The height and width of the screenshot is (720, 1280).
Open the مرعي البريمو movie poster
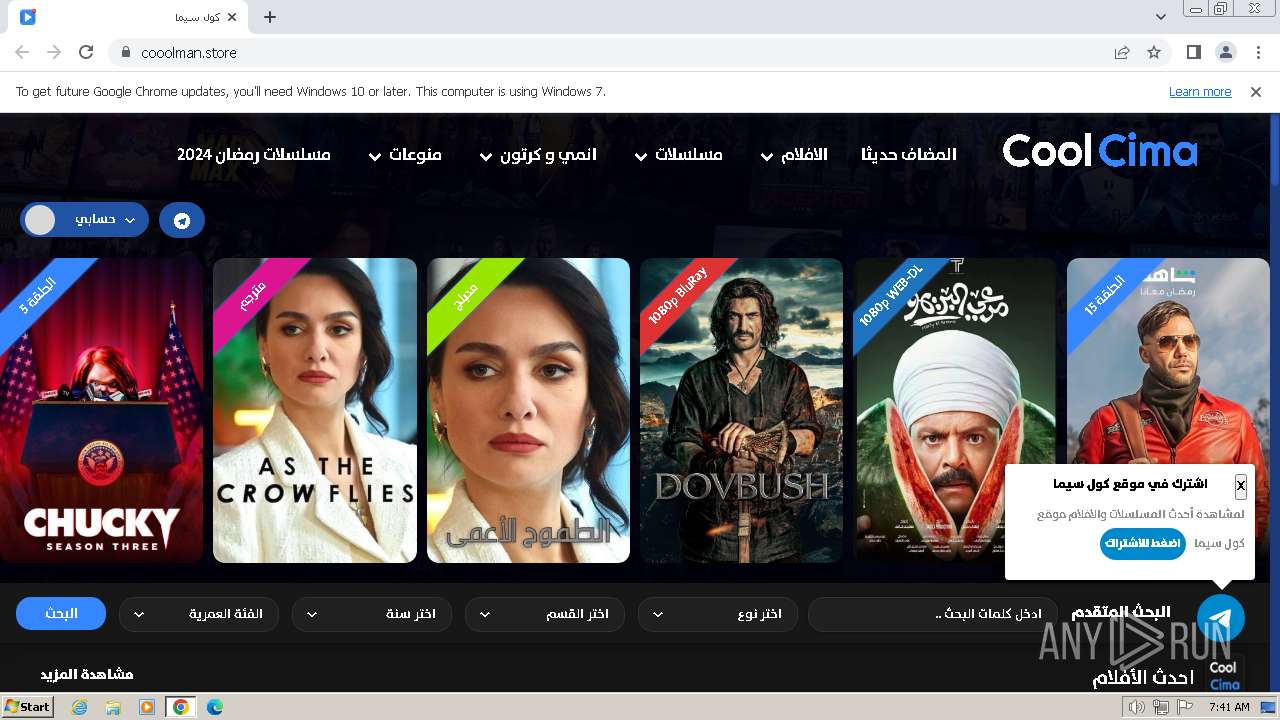point(955,410)
